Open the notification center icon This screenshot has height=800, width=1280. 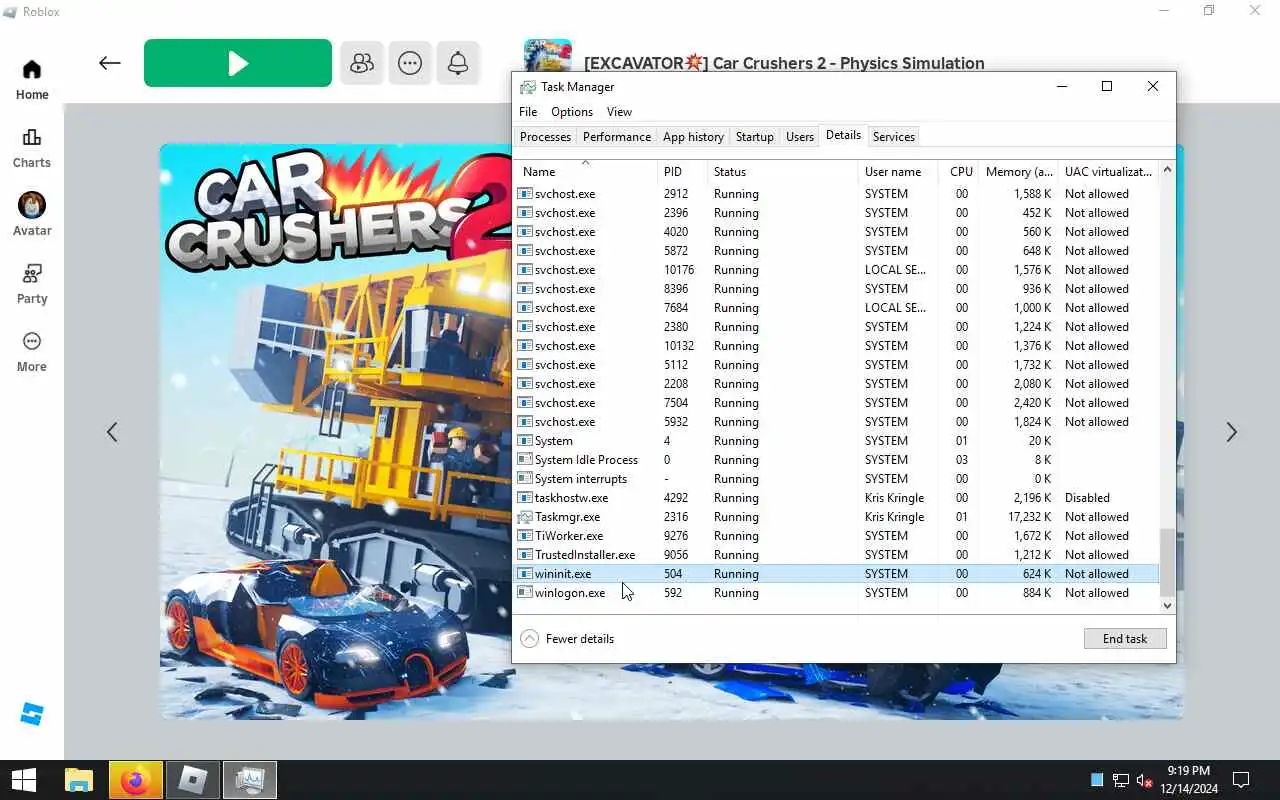pos(1241,780)
